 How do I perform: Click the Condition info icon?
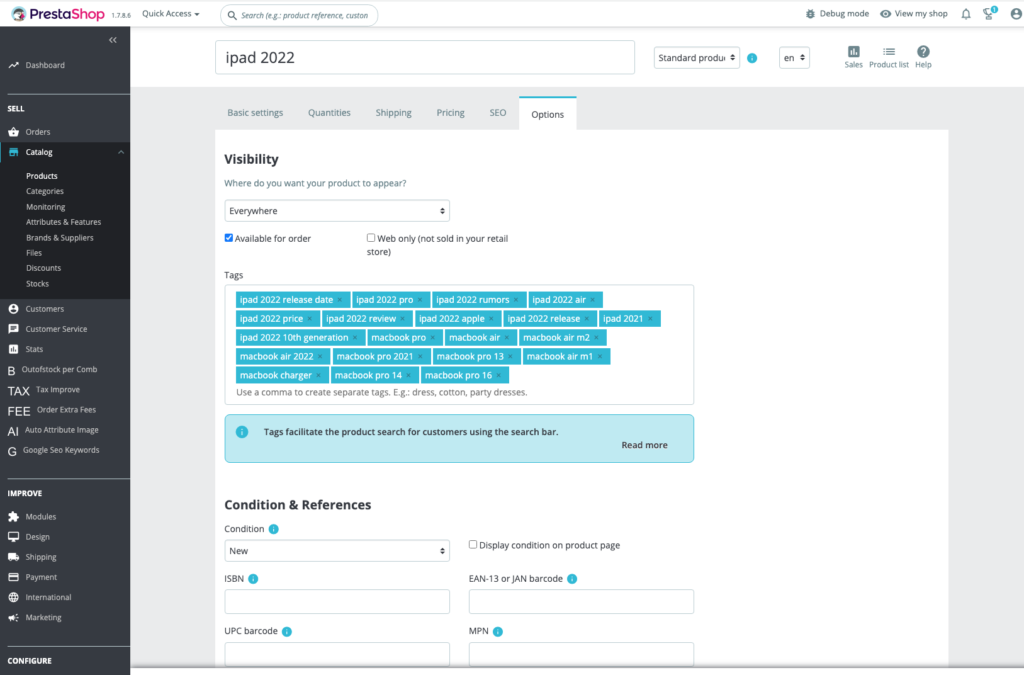tap(274, 529)
